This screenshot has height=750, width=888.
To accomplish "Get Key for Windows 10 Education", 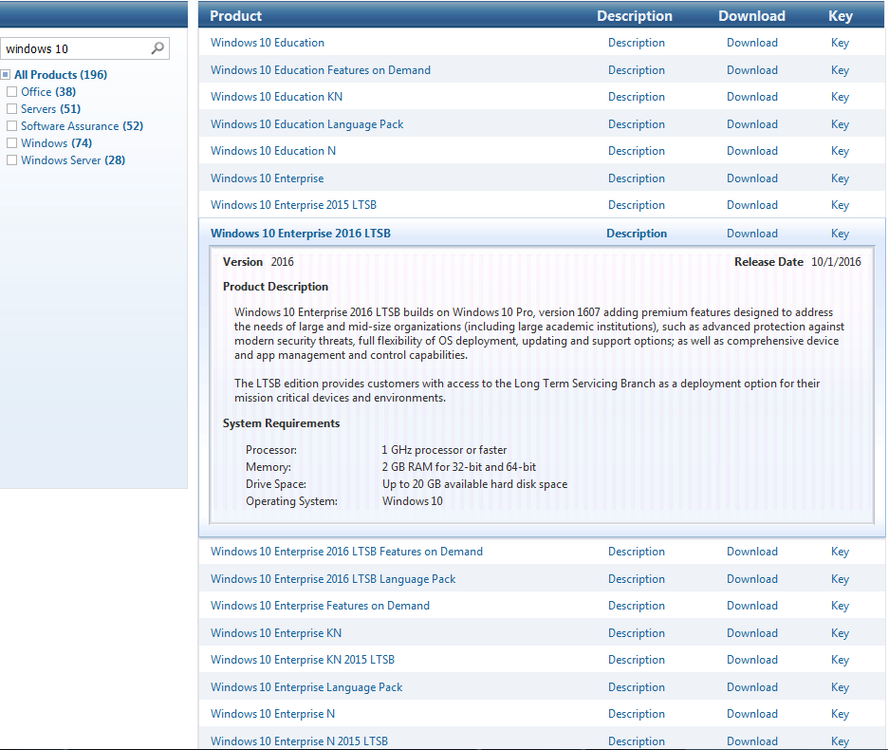I will coord(840,42).
